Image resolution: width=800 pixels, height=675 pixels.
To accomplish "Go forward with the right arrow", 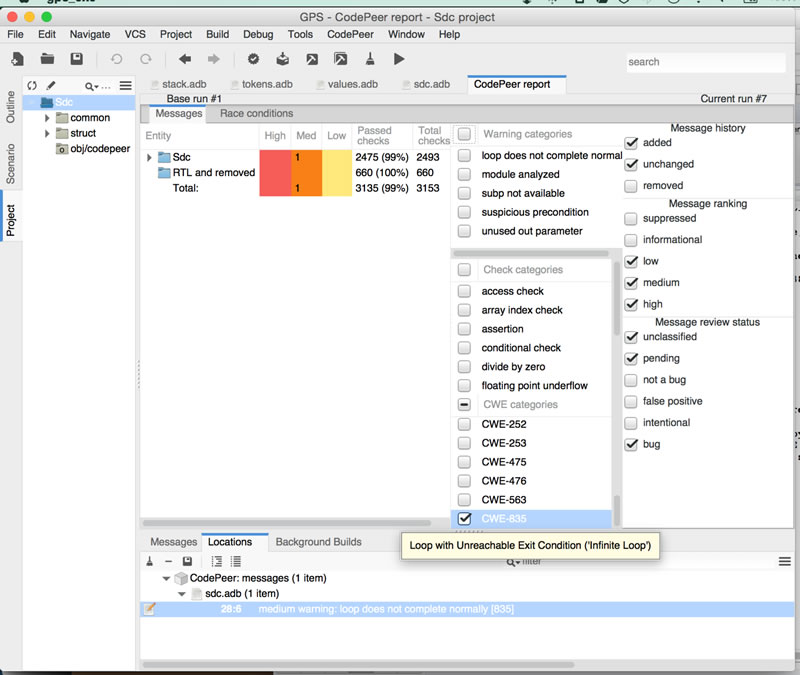I will [x=213, y=59].
